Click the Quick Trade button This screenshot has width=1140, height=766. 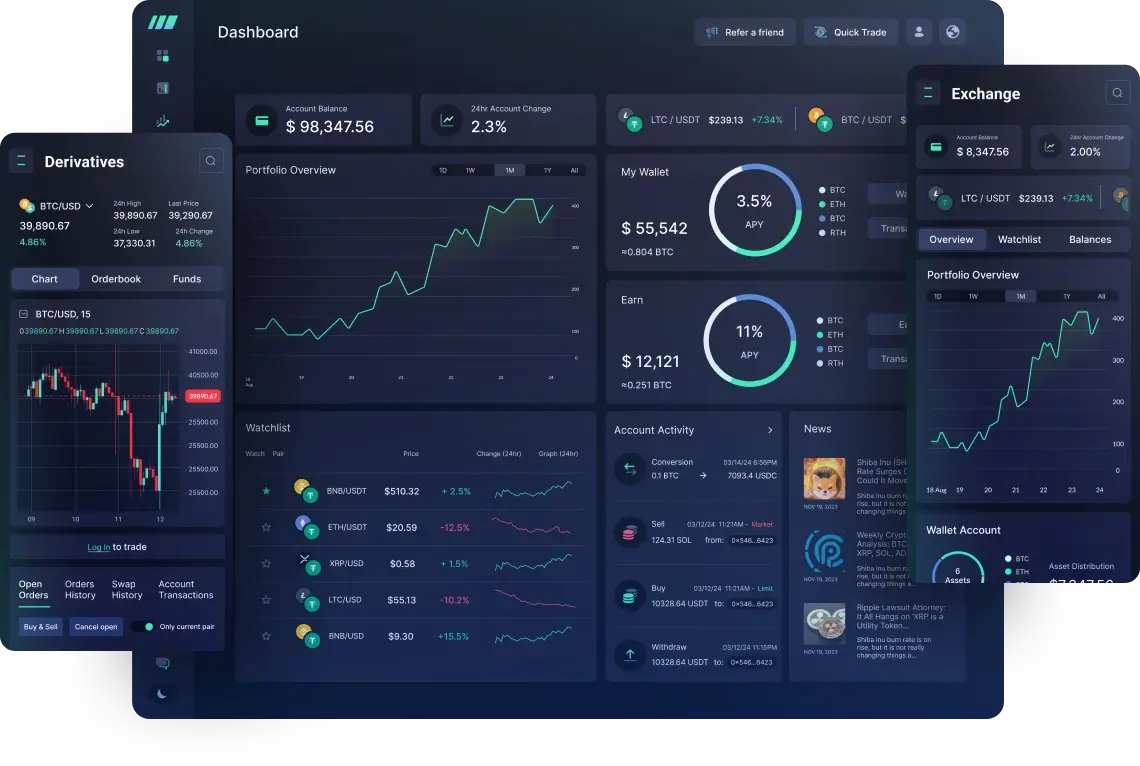850,32
